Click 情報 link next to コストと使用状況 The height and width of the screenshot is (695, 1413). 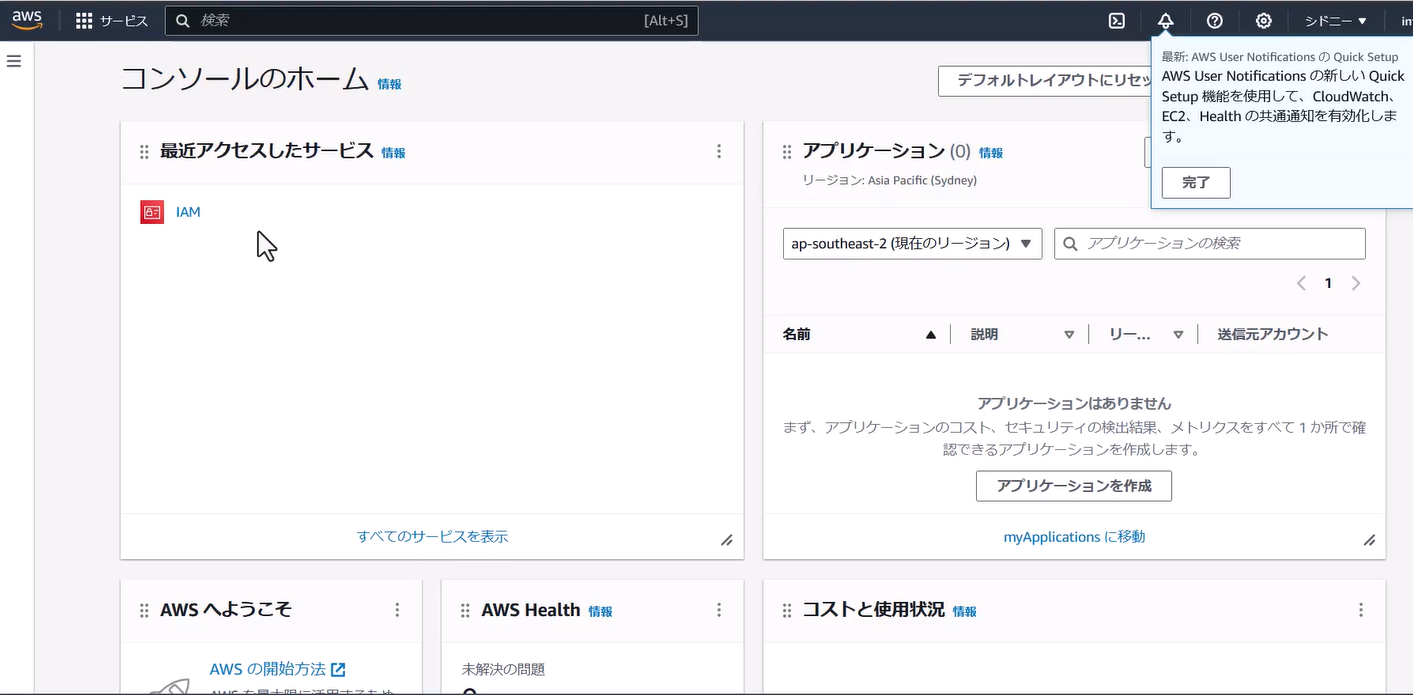point(964,611)
